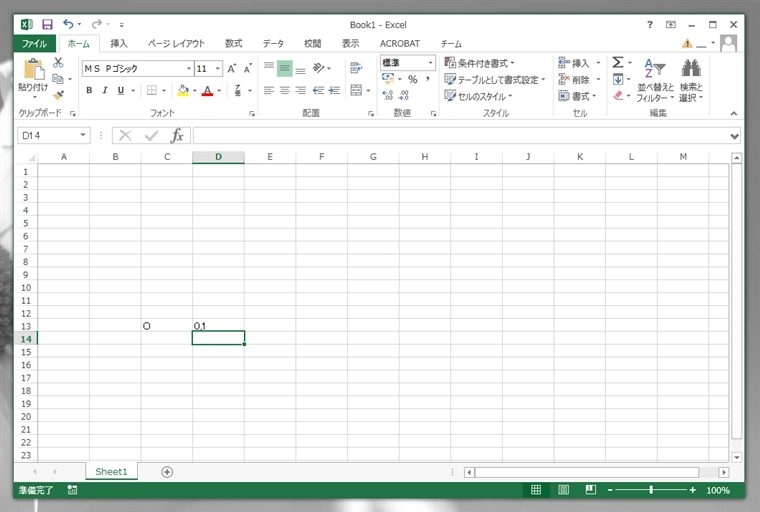Toggle Italic formatting
760x512 pixels.
click(105, 90)
